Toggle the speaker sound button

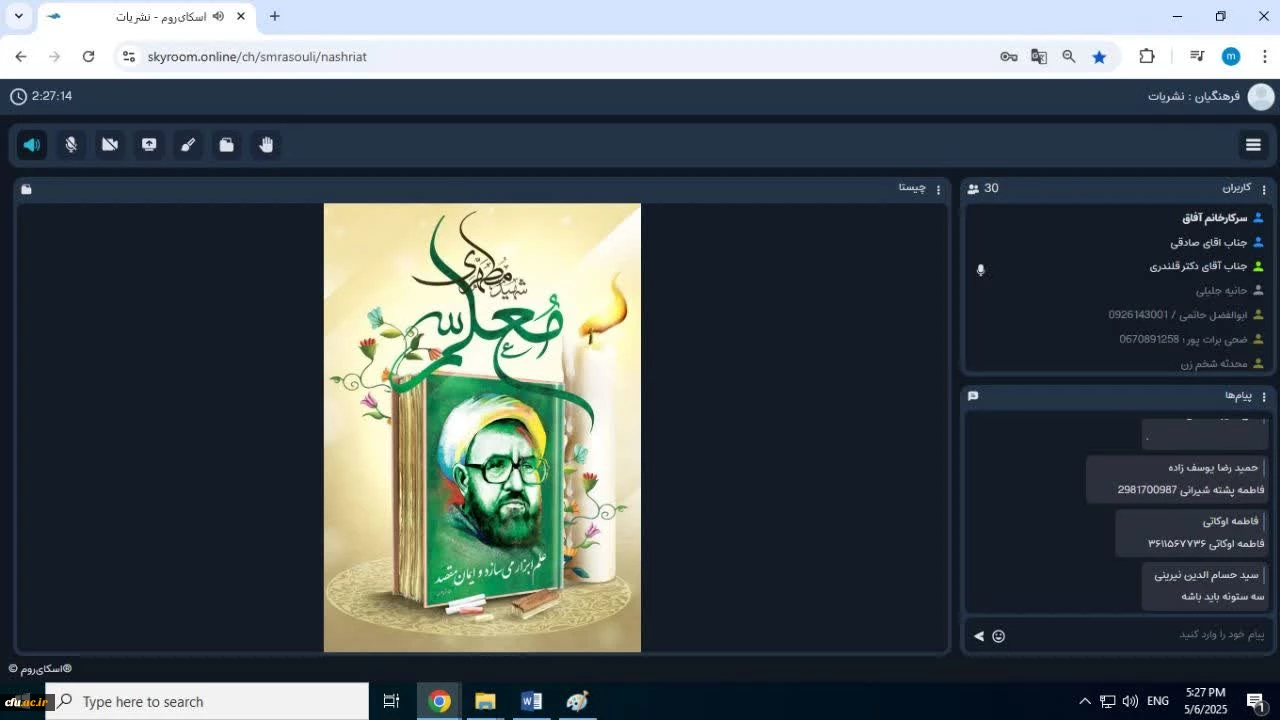(32, 145)
